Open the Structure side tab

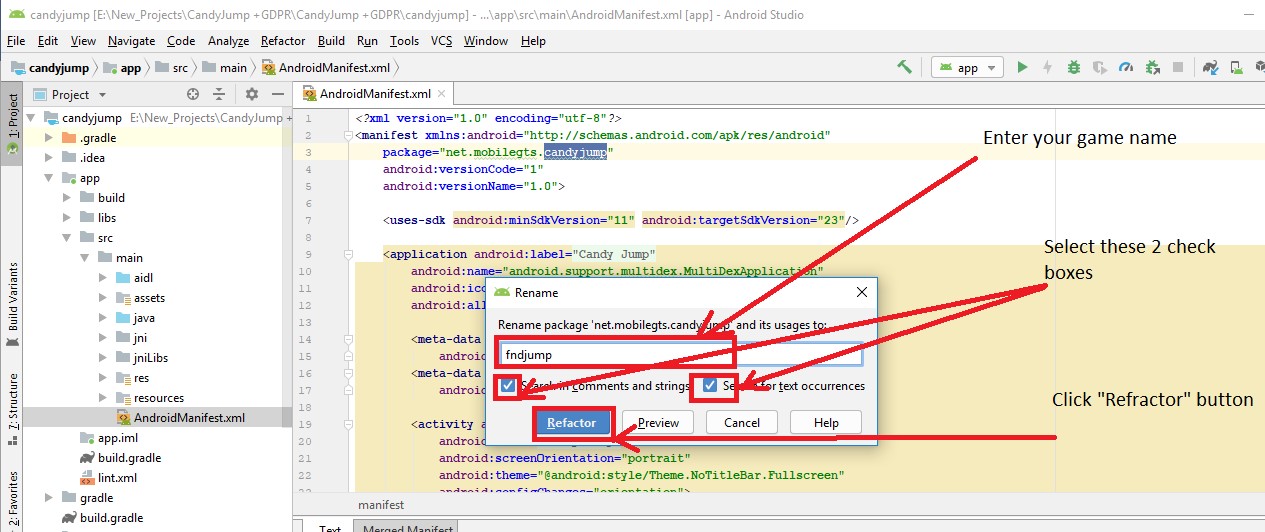click(x=12, y=410)
